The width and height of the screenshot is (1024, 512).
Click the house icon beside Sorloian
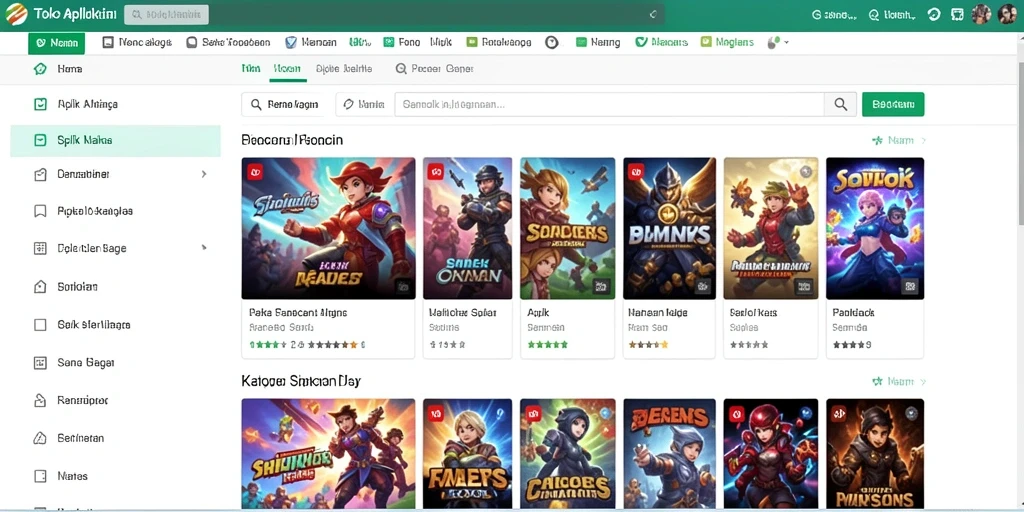(40, 286)
